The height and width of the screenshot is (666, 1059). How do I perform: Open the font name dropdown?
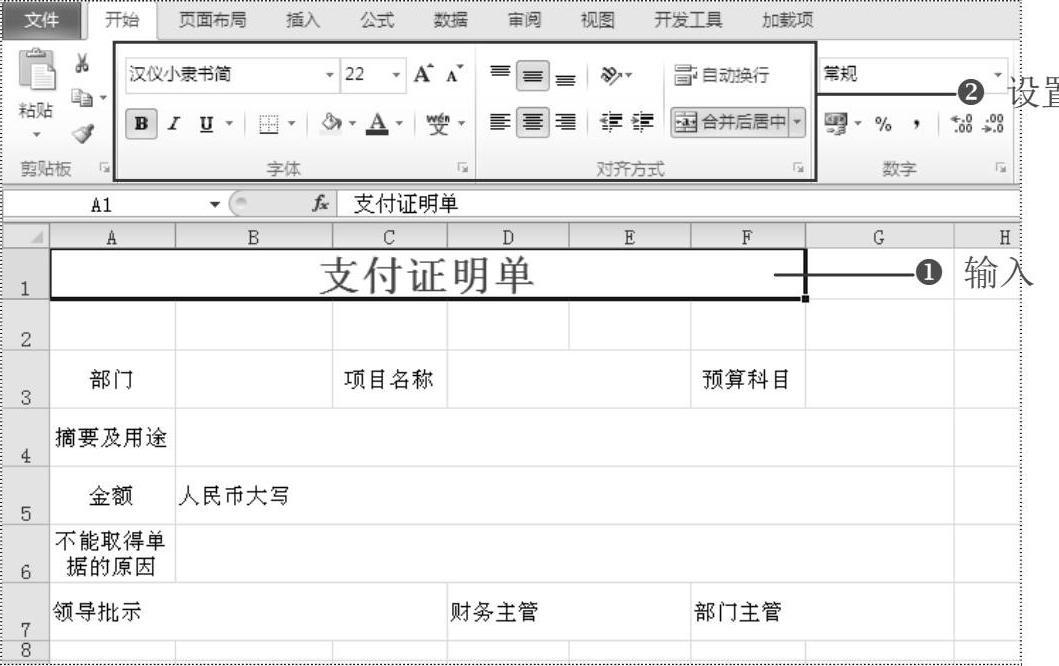coord(330,74)
